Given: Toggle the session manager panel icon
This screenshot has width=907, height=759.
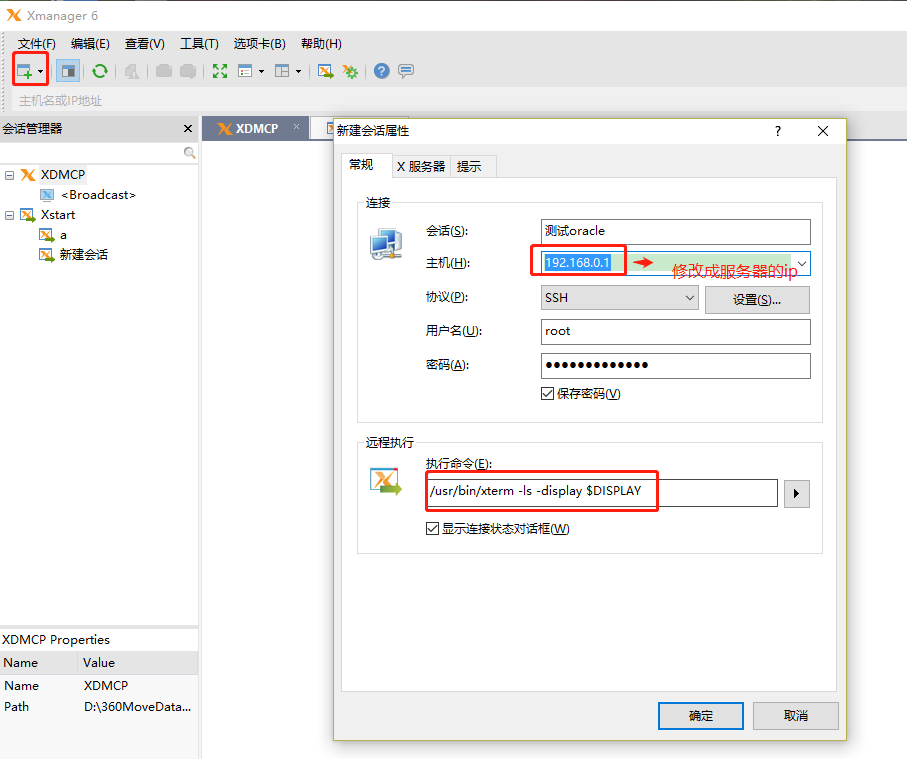Looking at the screenshot, I should tap(68, 71).
